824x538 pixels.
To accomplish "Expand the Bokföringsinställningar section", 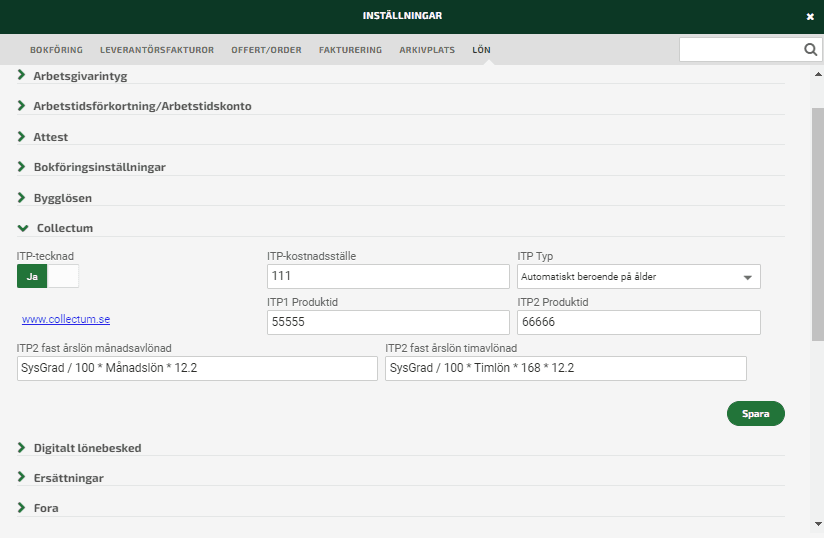I will [x=99, y=167].
